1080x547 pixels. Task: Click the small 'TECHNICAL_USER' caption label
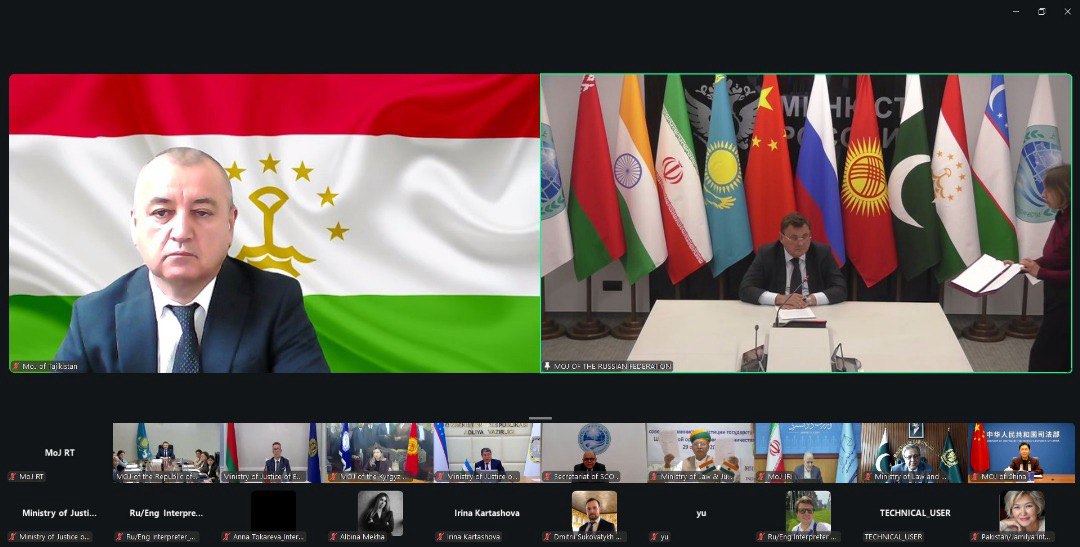[x=893, y=537]
